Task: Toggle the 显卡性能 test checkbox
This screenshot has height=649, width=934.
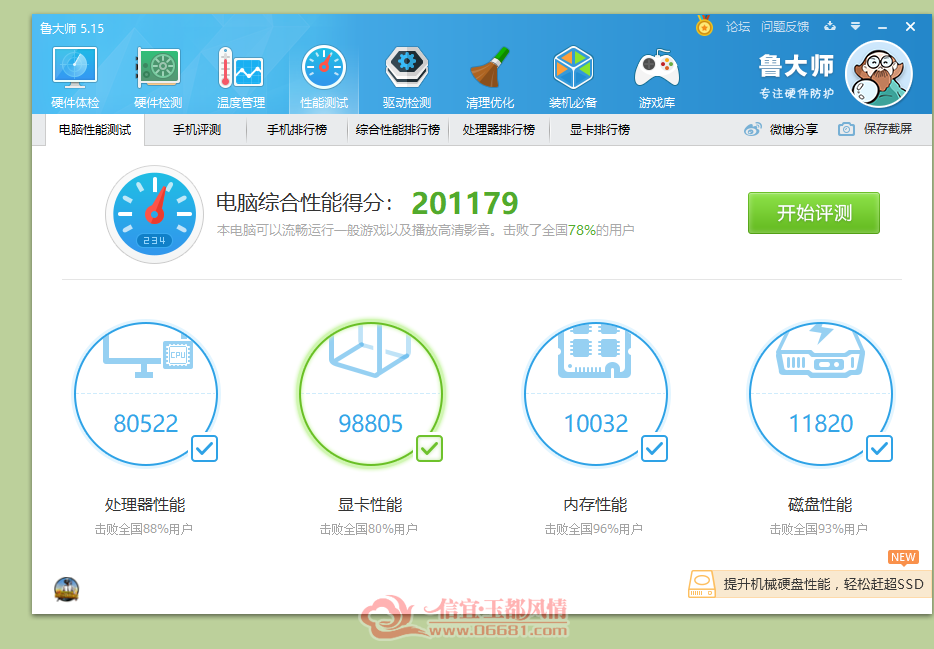Action: 429,448
